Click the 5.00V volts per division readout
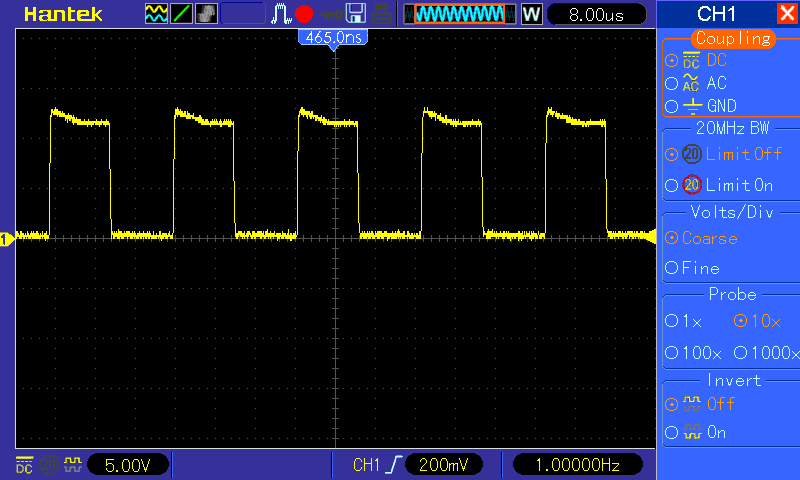This screenshot has width=800, height=480. [128, 465]
